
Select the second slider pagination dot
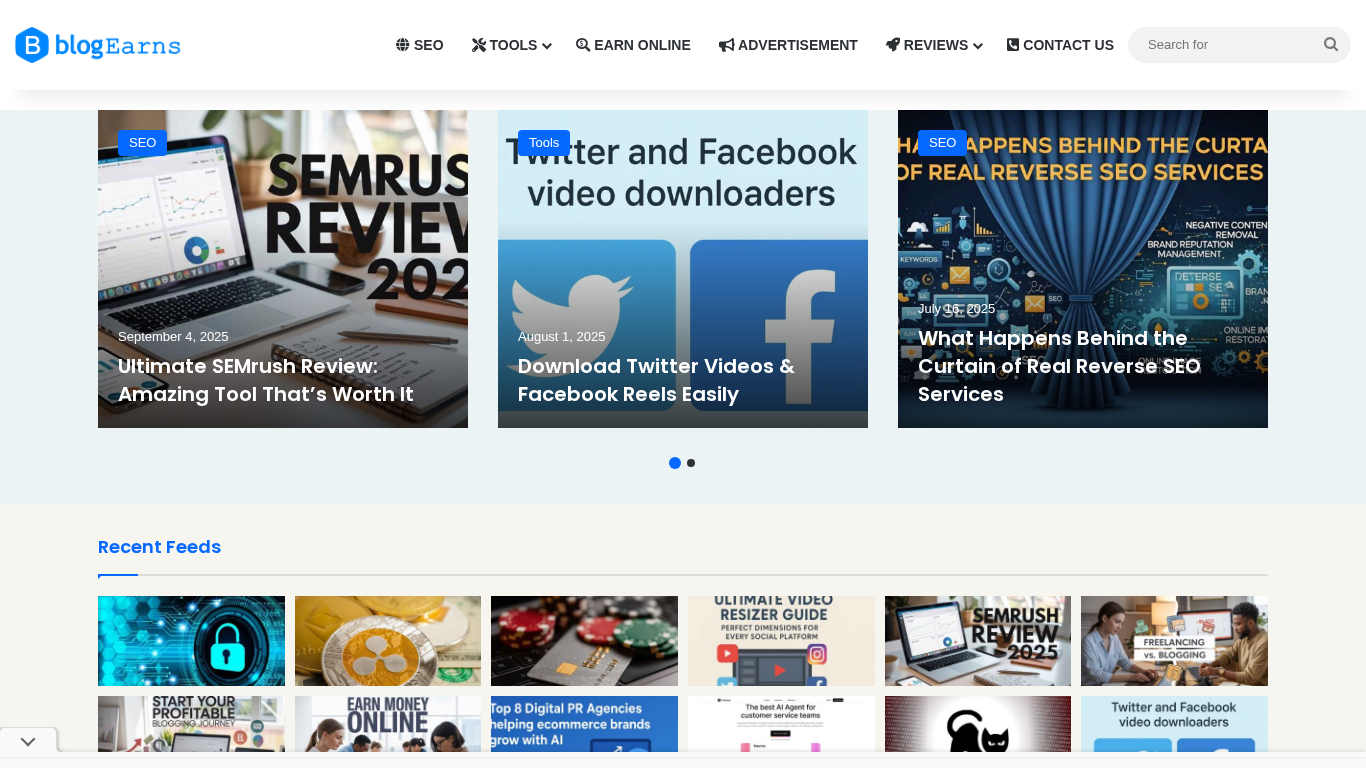(691, 463)
